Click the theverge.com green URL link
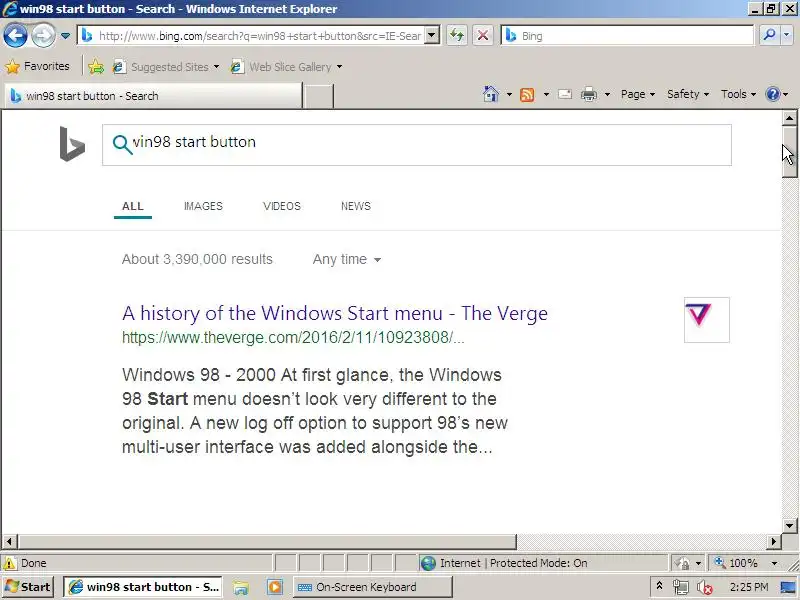 (293, 337)
